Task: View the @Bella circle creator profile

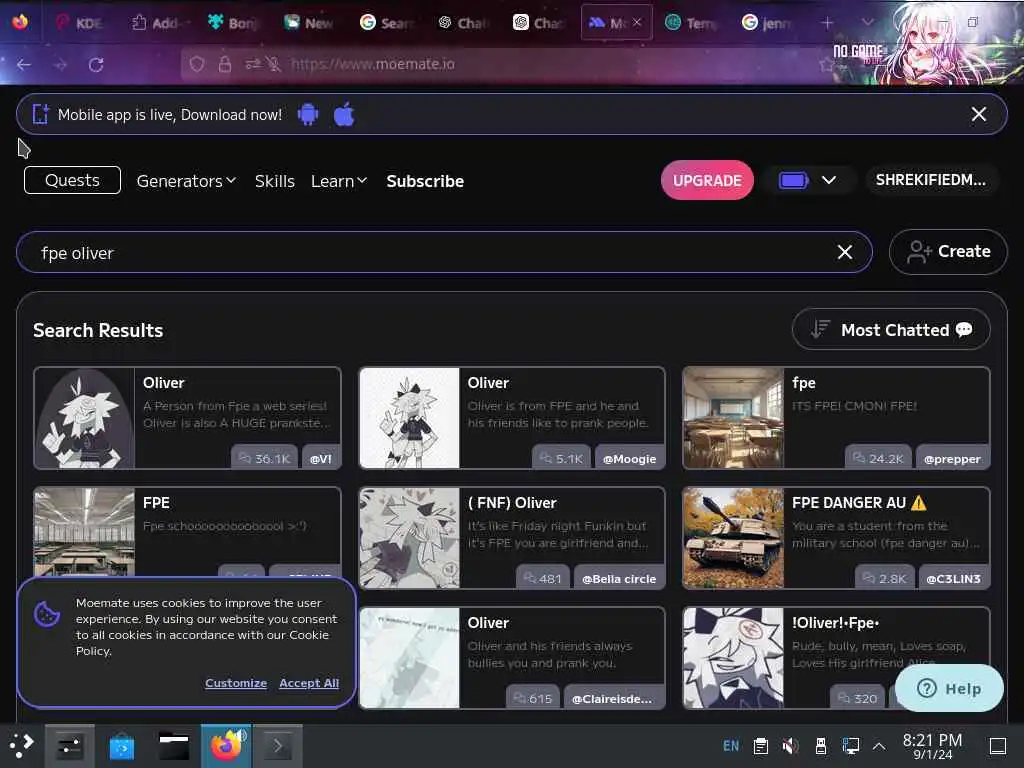Action: [619, 579]
